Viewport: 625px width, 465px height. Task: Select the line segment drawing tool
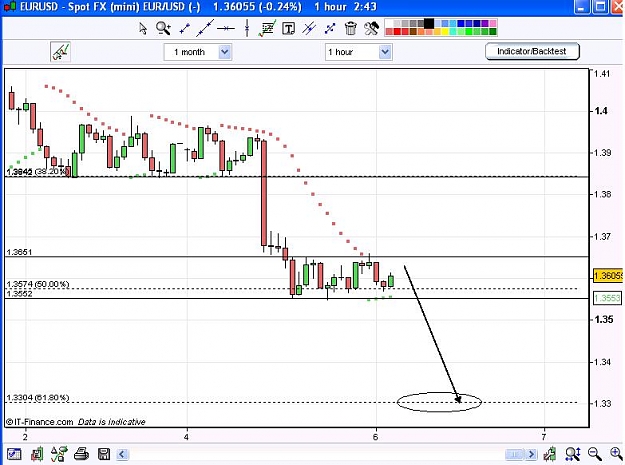(185, 29)
